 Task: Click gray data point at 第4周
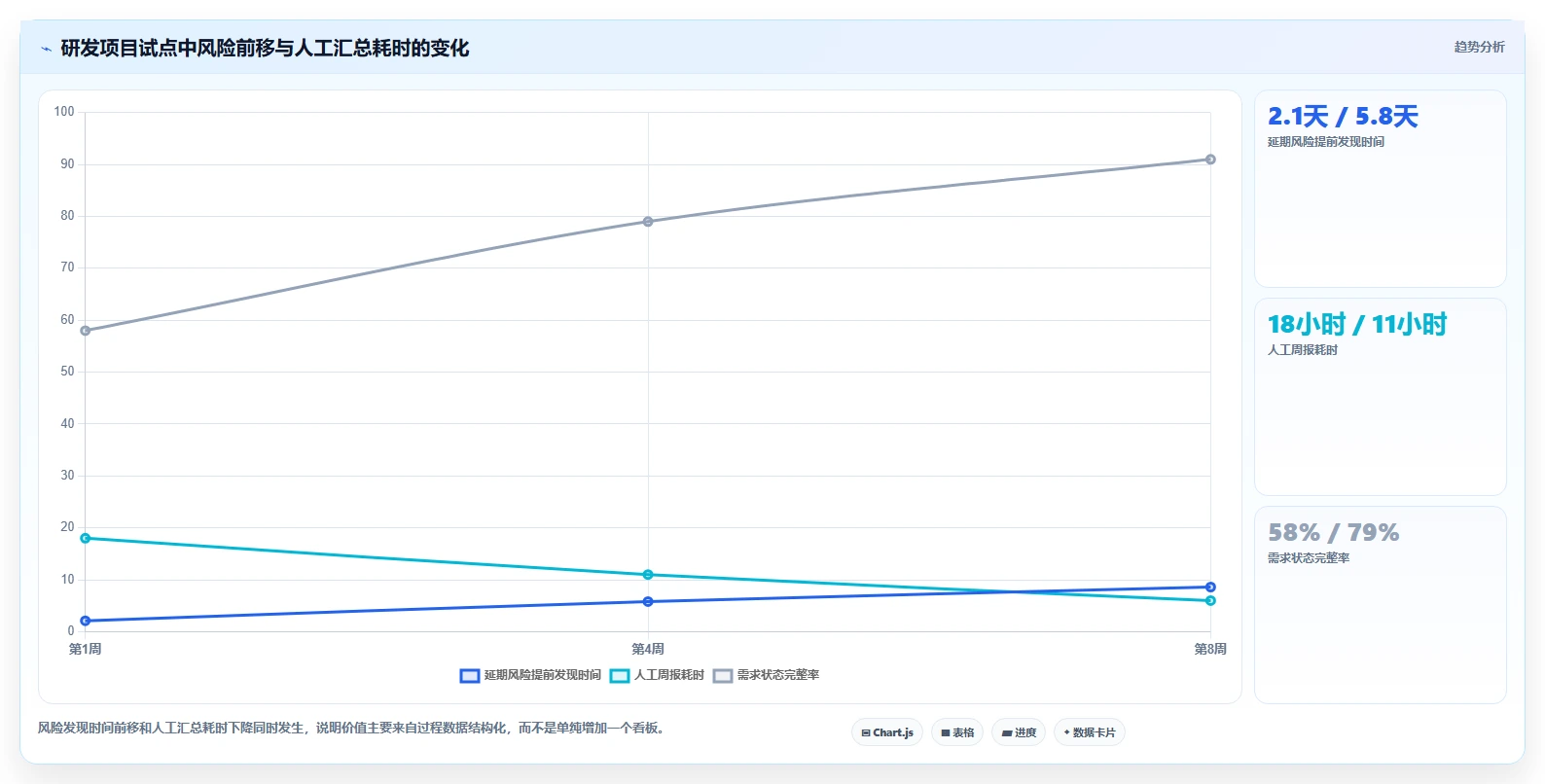tap(648, 222)
